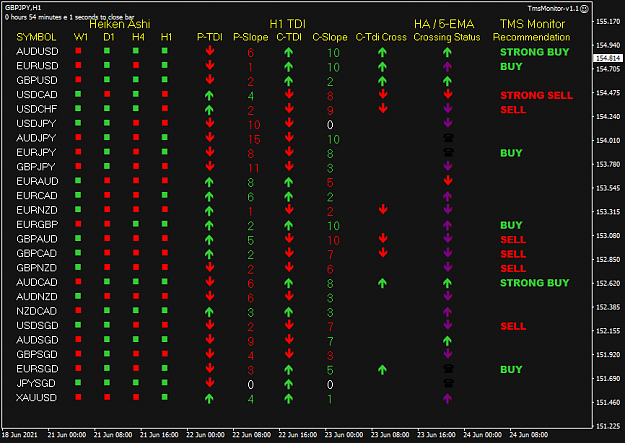This screenshot has height=443, width=625.
Task: Click GBPJPY P-Slope value 11
Action: click(254, 168)
